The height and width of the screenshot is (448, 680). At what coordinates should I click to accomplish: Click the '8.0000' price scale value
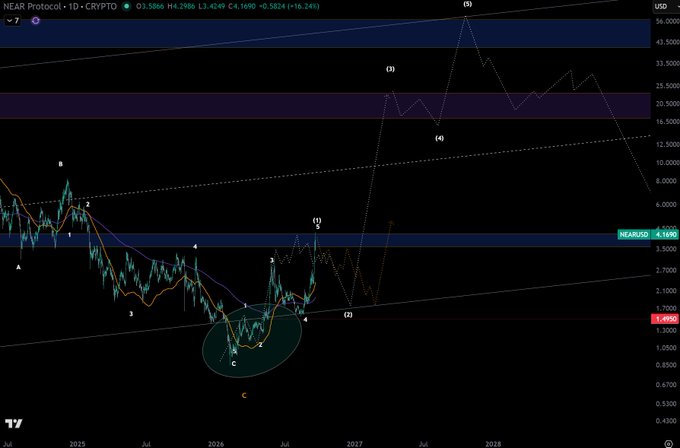pos(668,181)
